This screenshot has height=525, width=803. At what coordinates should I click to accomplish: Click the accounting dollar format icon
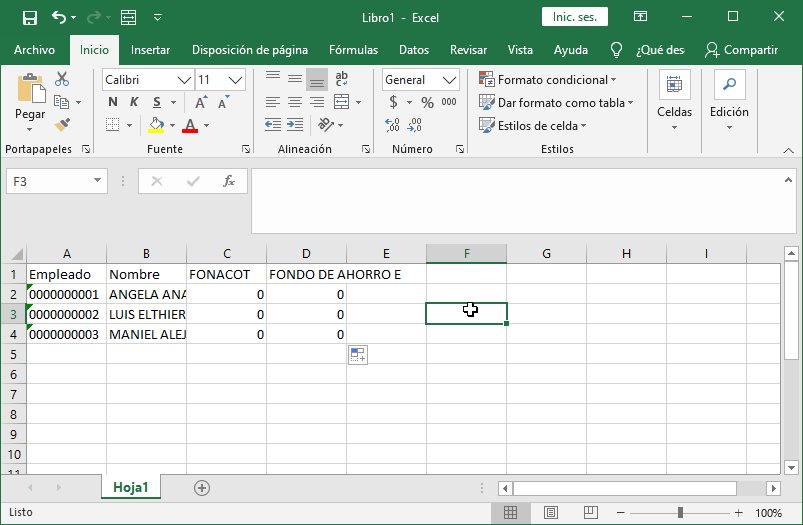pyautogui.click(x=393, y=102)
